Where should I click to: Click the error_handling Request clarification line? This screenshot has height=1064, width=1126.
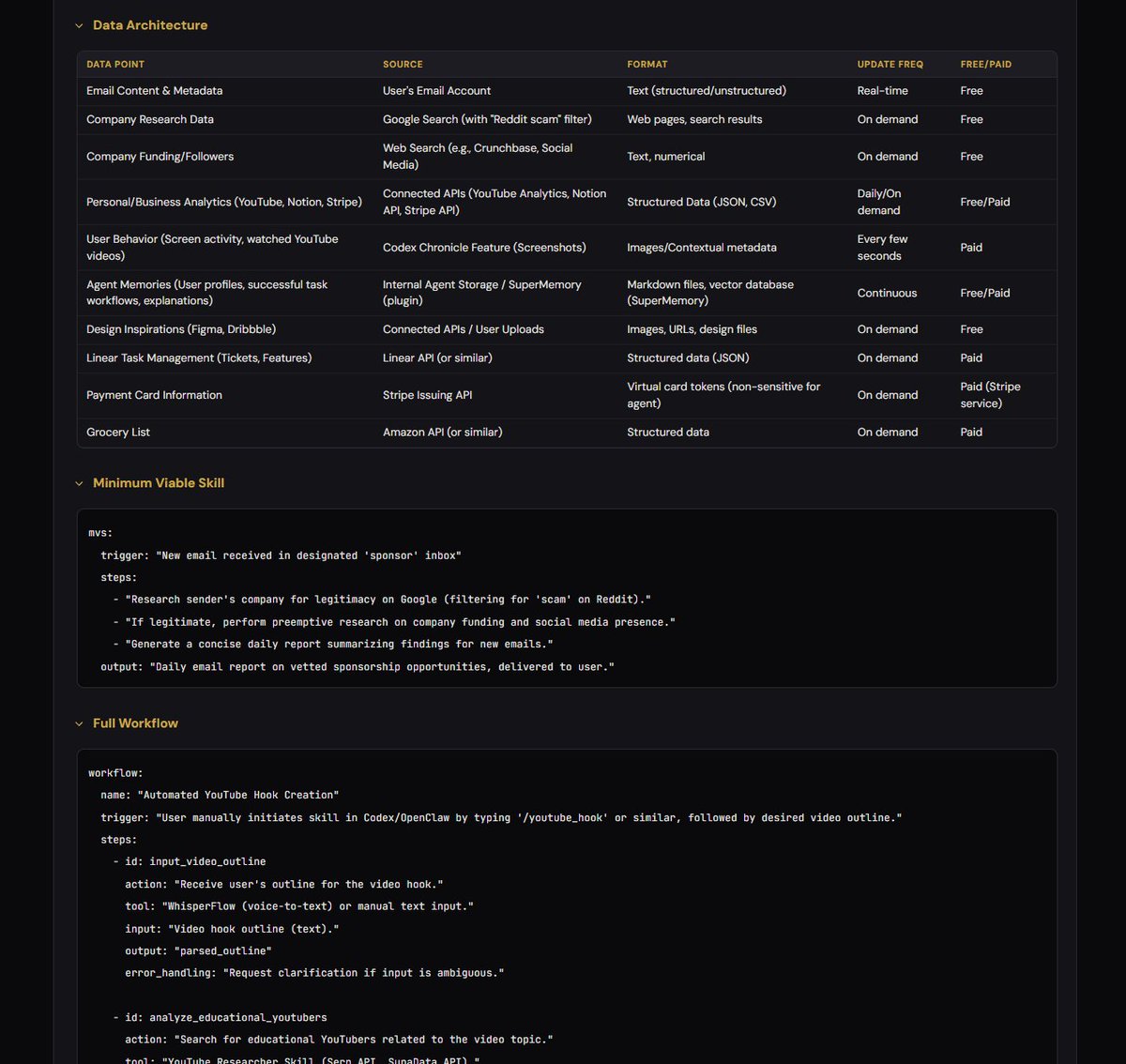pyautogui.click(x=314, y=974)
